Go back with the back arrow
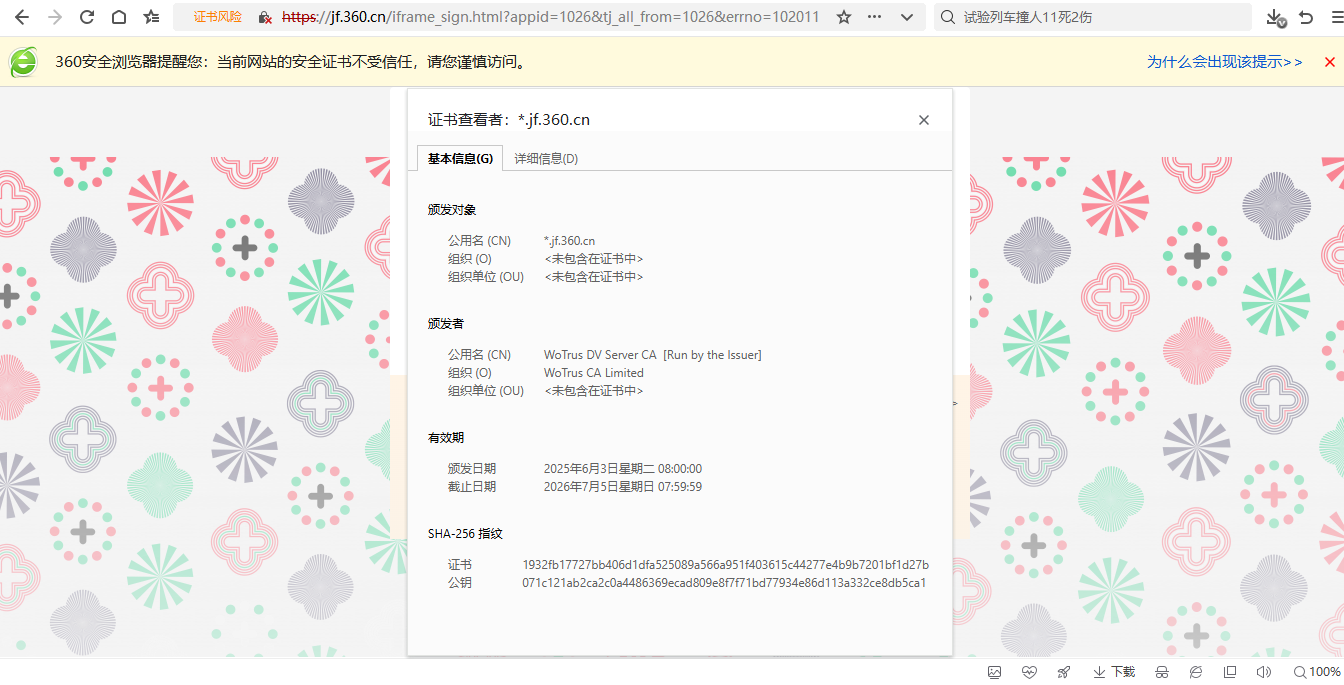 pyautogui.click(x=22, y=17)
